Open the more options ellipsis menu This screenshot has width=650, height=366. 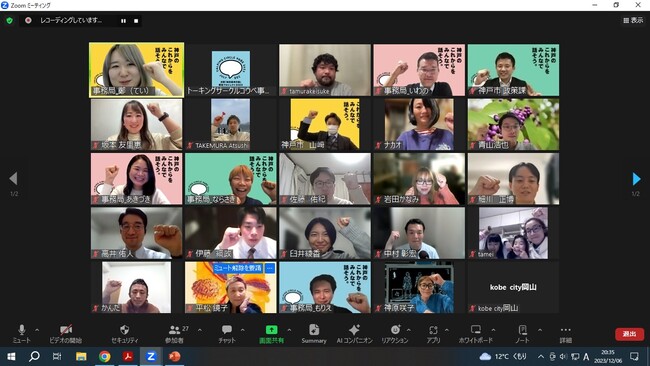[x=565, y=330]
